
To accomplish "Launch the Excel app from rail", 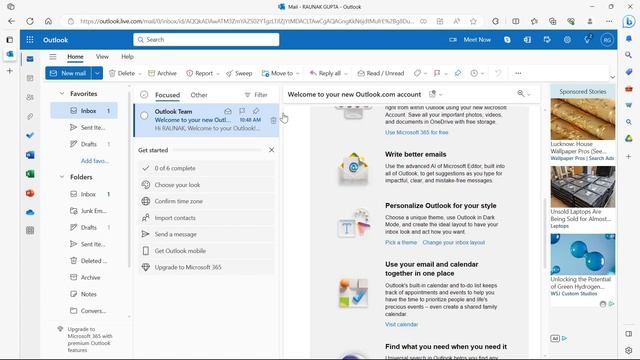I will pyautogui.click(x=30, y=174).
